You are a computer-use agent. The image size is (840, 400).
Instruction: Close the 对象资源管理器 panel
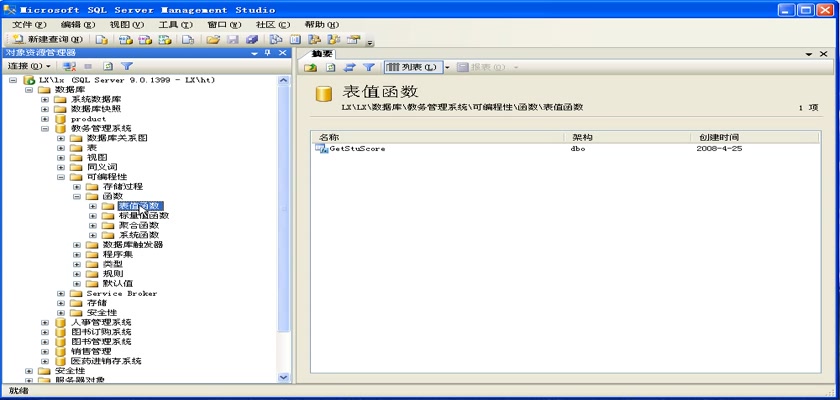(x=282, y=52)
